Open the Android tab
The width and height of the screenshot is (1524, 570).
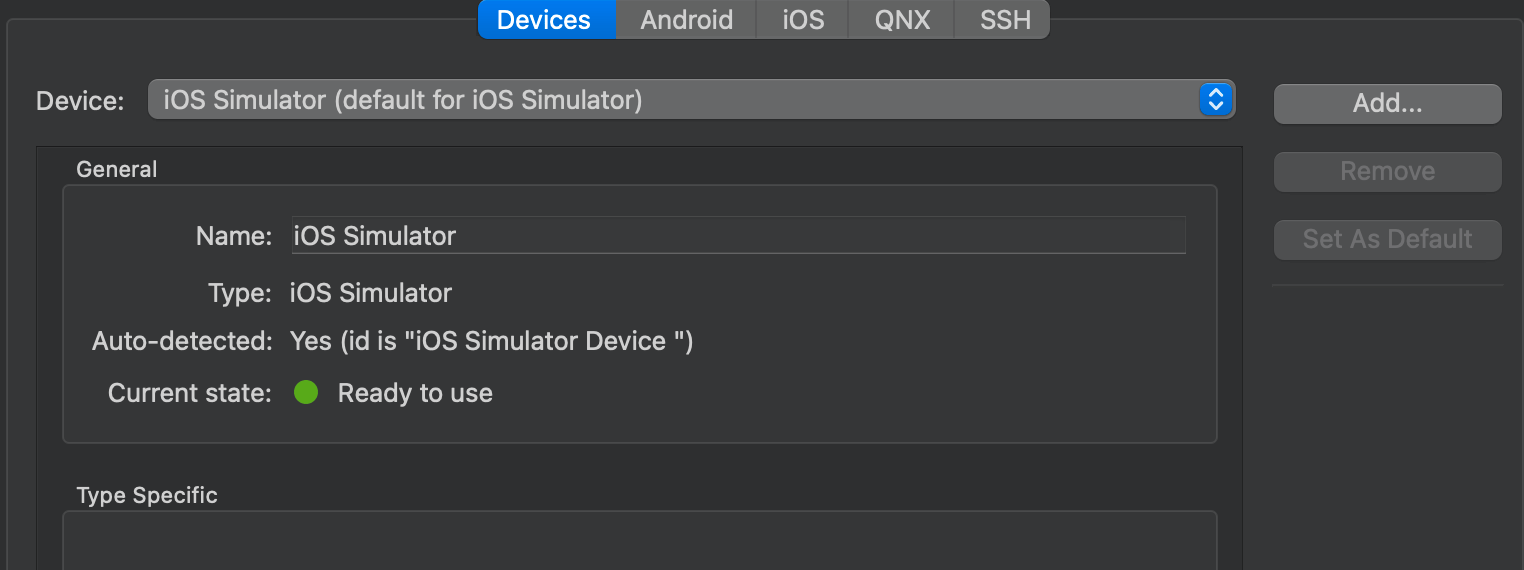pyautogui.click(x=686, y=20)
